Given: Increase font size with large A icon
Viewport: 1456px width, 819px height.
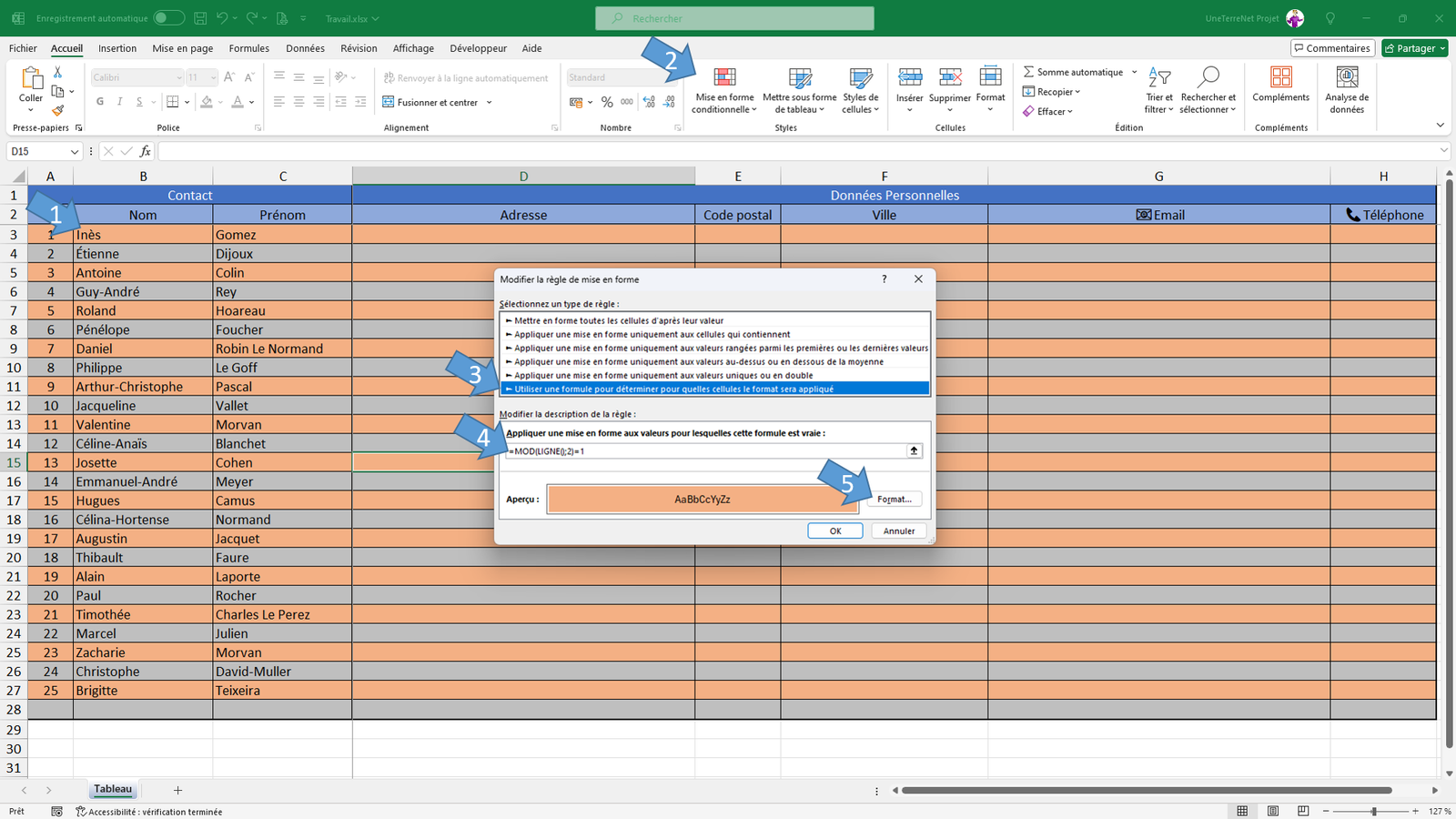Looking at the screenshot, I should pyautogui.click(x=229, y=77).
